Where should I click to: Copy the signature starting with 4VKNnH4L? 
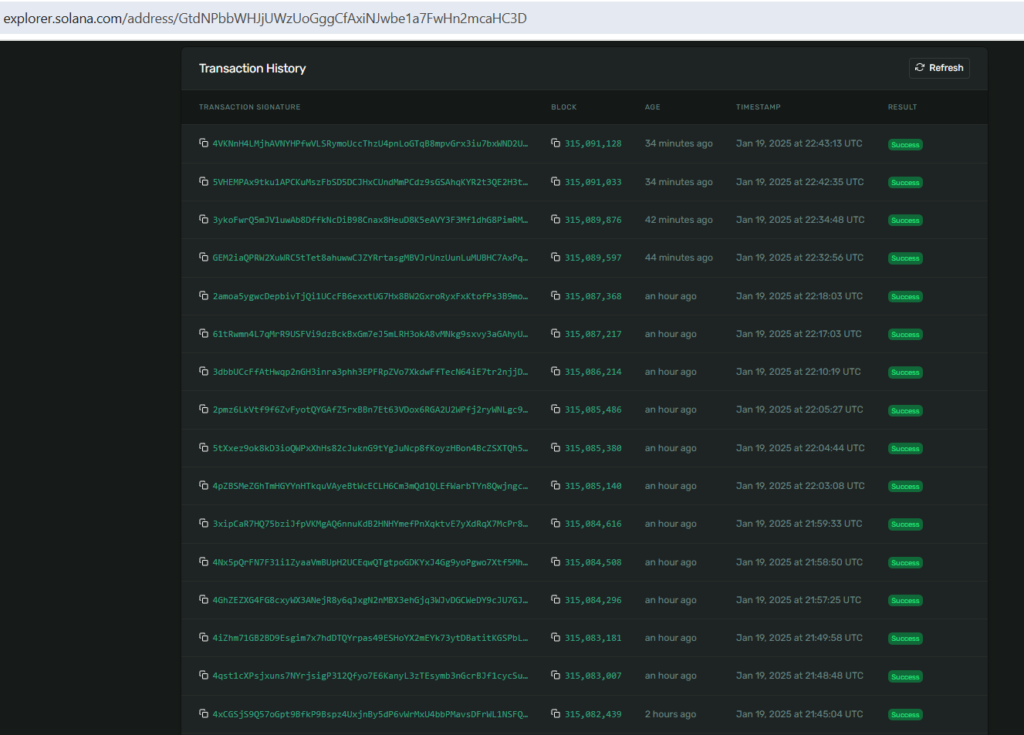click(203, 144)
